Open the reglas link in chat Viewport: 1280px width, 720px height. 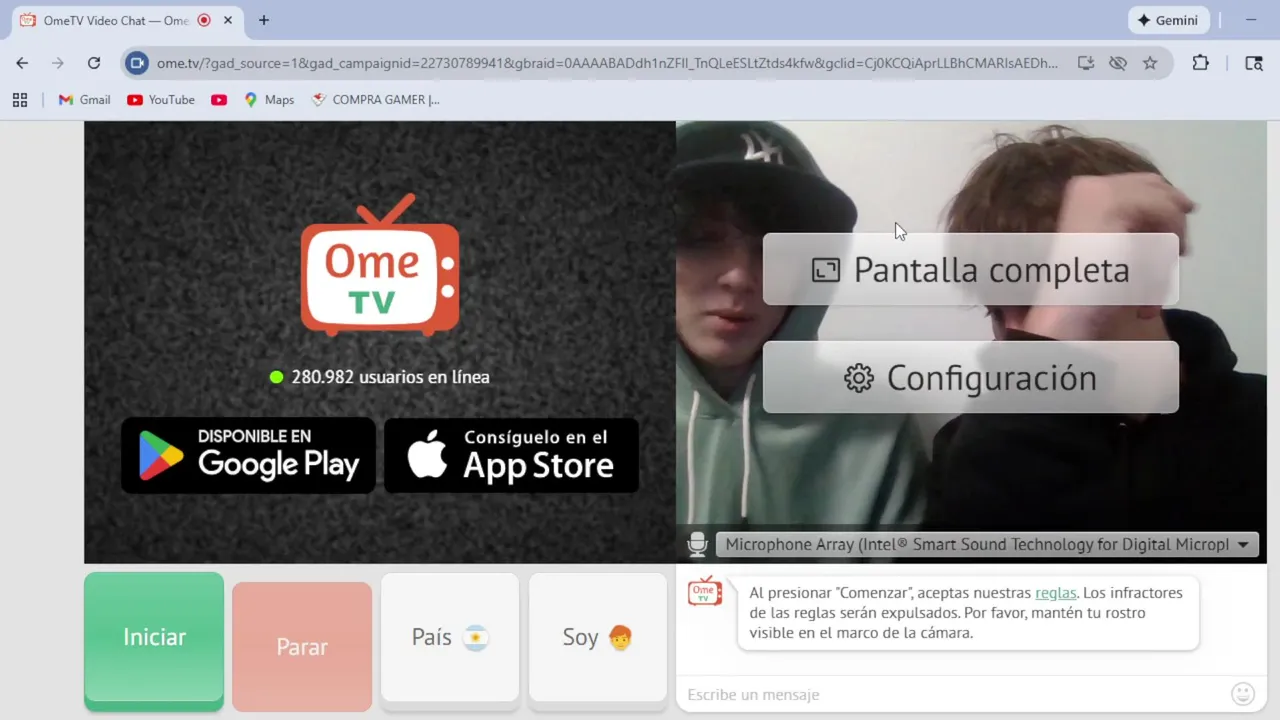(x=1056, y=593)
